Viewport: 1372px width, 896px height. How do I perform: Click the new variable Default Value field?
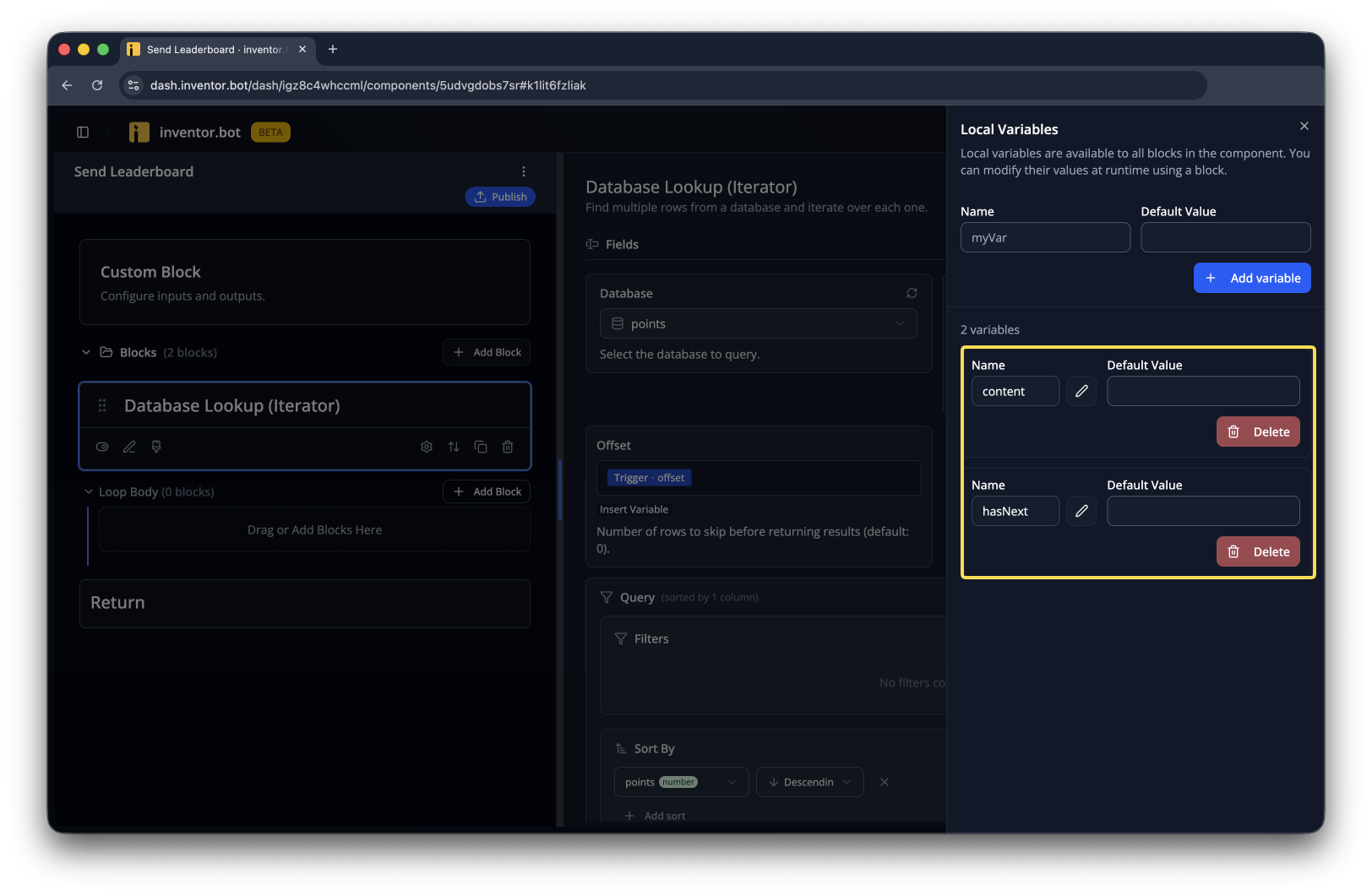pos(1226,237)
